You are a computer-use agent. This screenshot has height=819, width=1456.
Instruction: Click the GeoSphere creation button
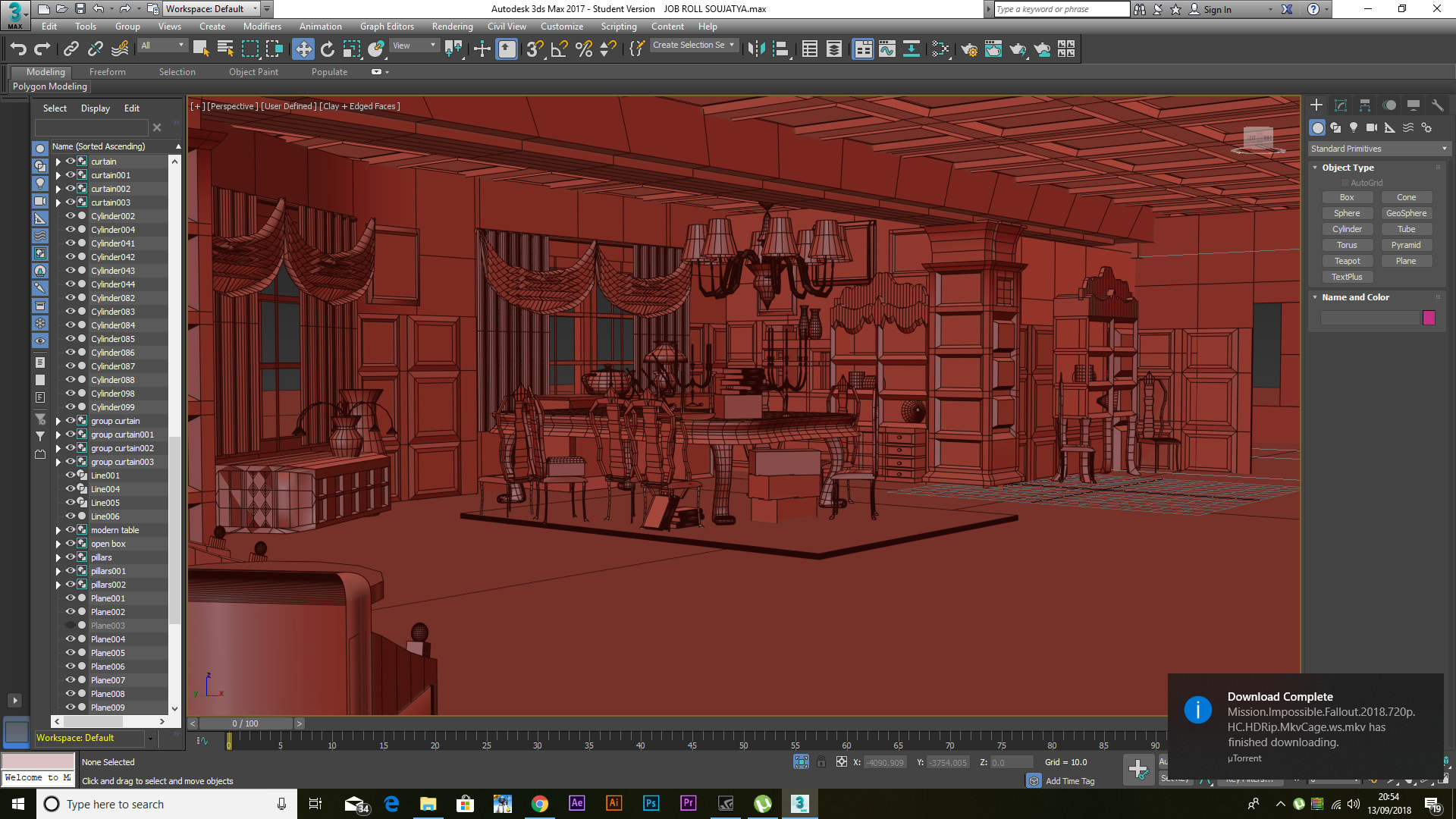coord(1406,213)
